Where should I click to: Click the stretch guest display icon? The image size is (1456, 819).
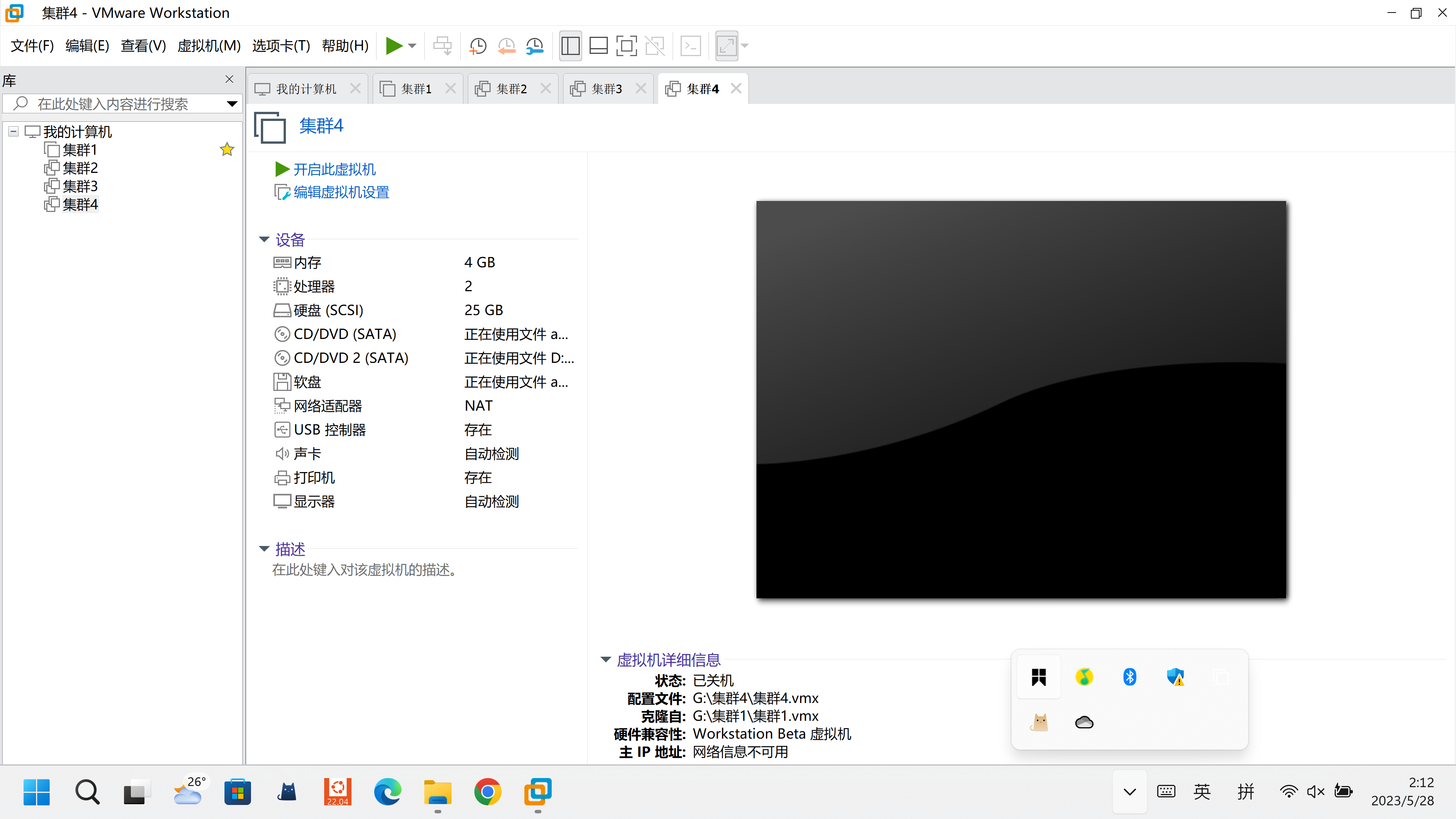(x=727, y=46)
